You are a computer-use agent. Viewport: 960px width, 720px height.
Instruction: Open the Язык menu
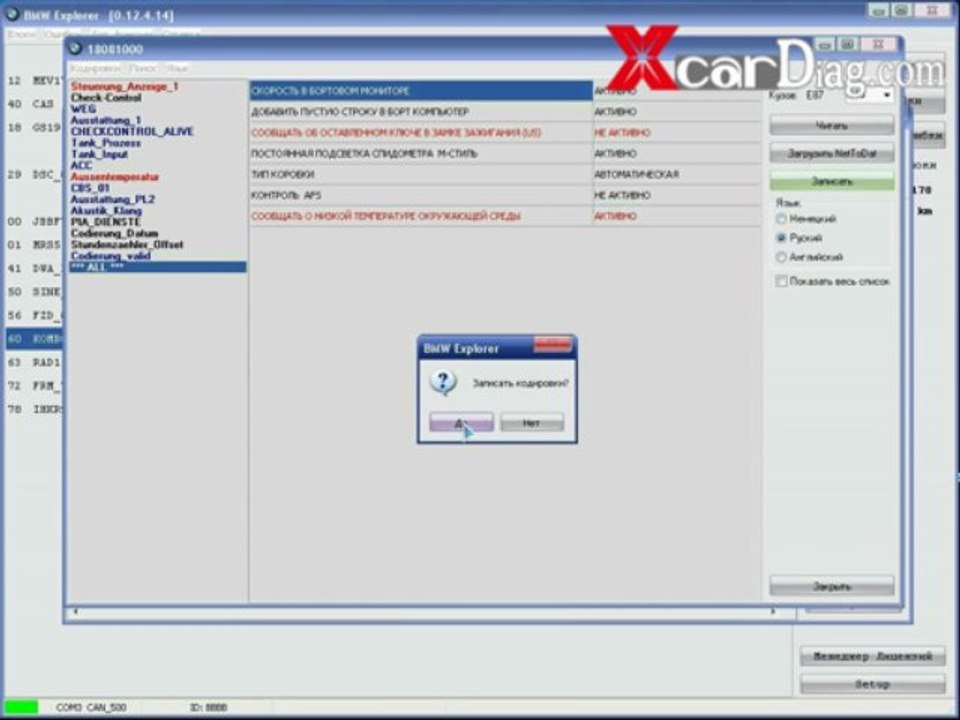click(x=176, y=69)
